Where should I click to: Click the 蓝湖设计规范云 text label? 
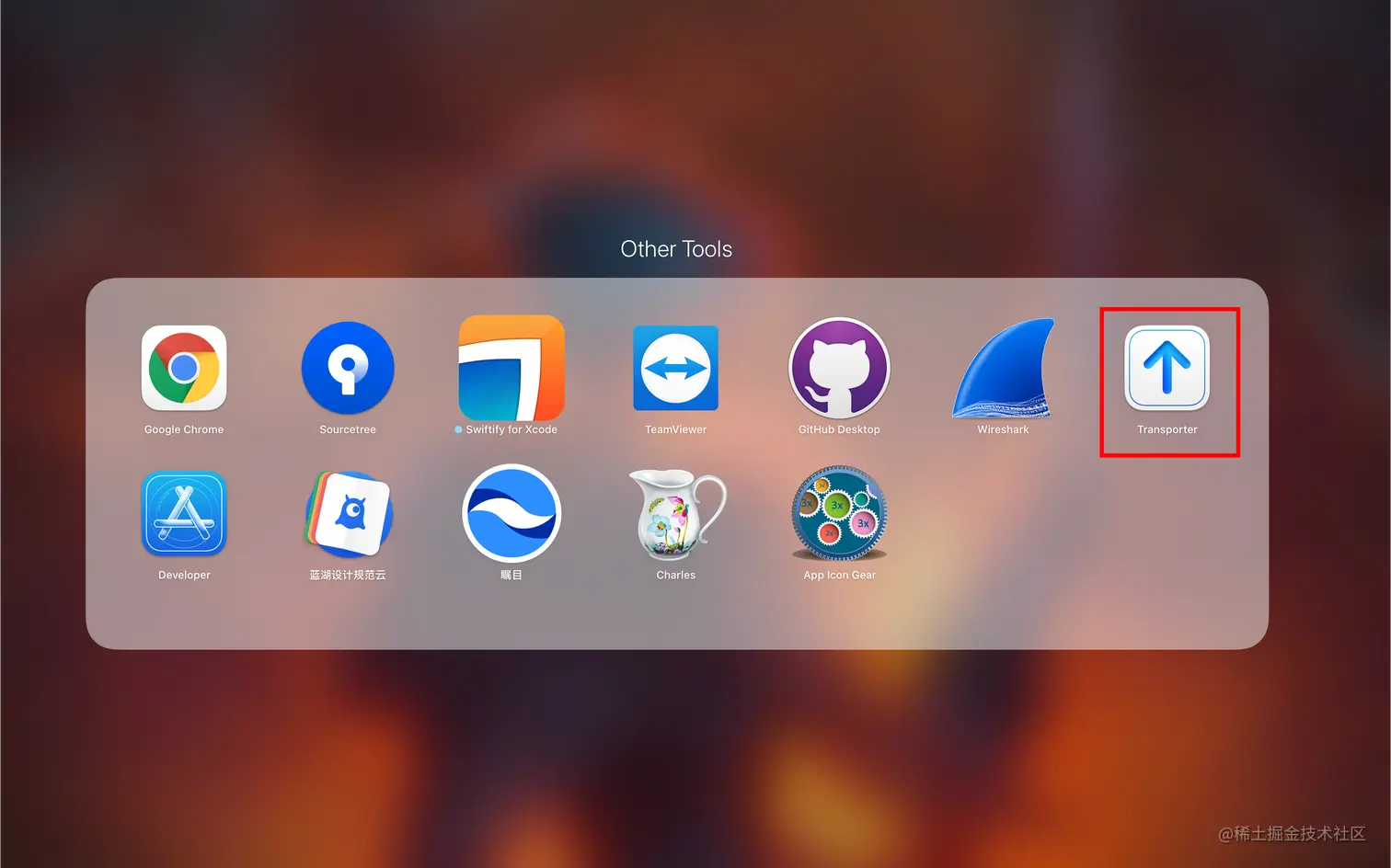(348, 575)
